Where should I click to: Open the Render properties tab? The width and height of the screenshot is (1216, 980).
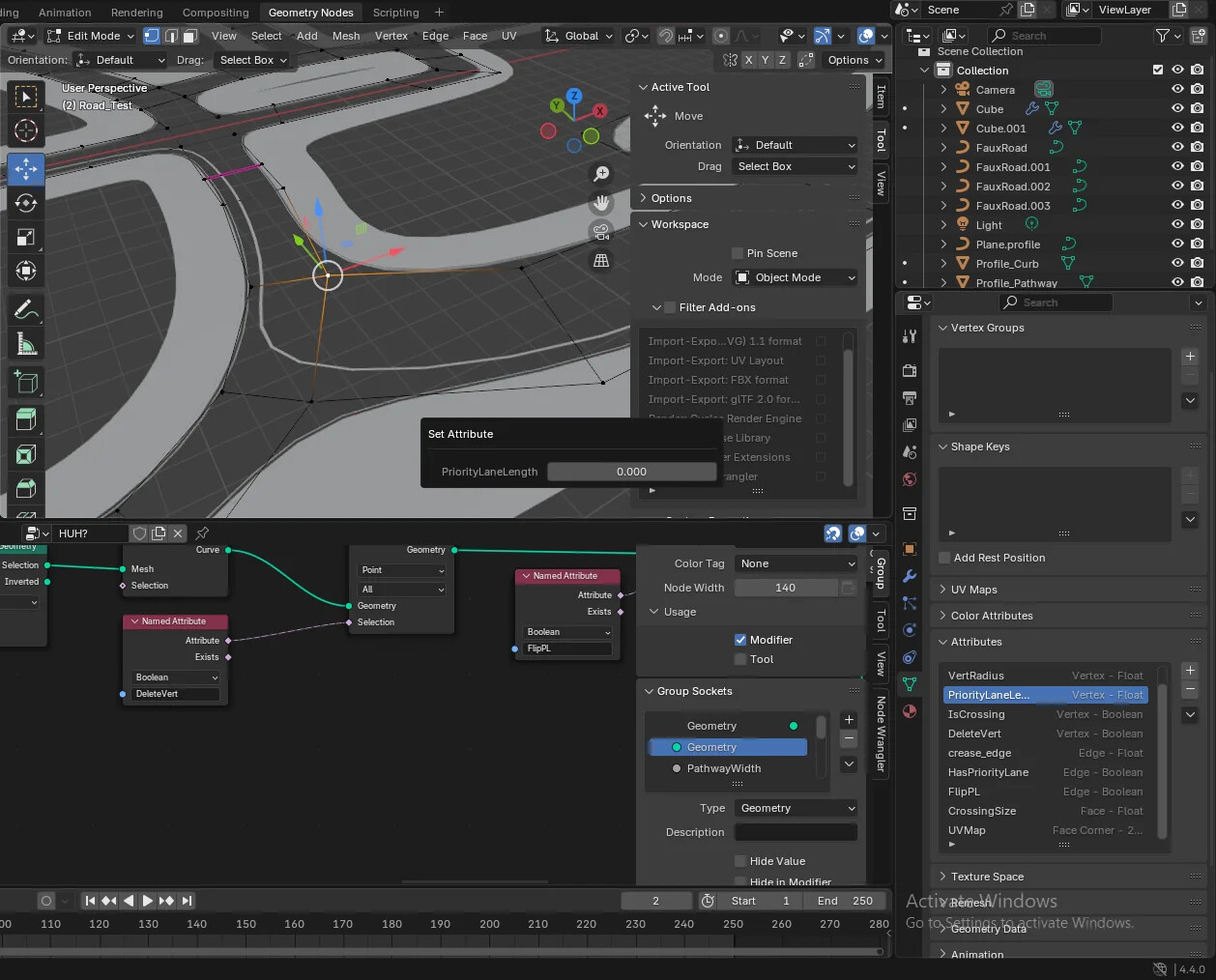(x=909, y=370)
